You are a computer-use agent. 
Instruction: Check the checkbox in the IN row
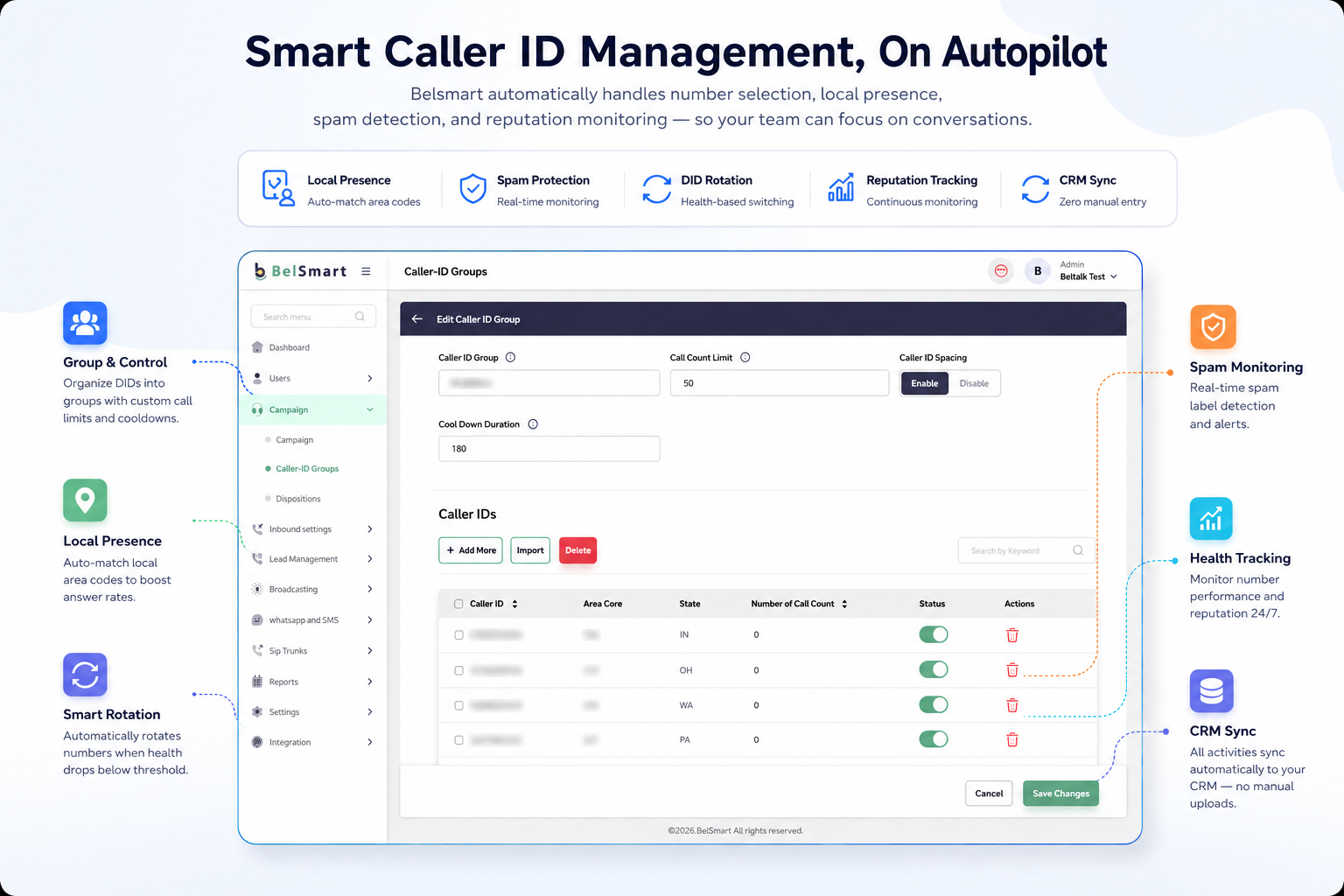[458, 635]
